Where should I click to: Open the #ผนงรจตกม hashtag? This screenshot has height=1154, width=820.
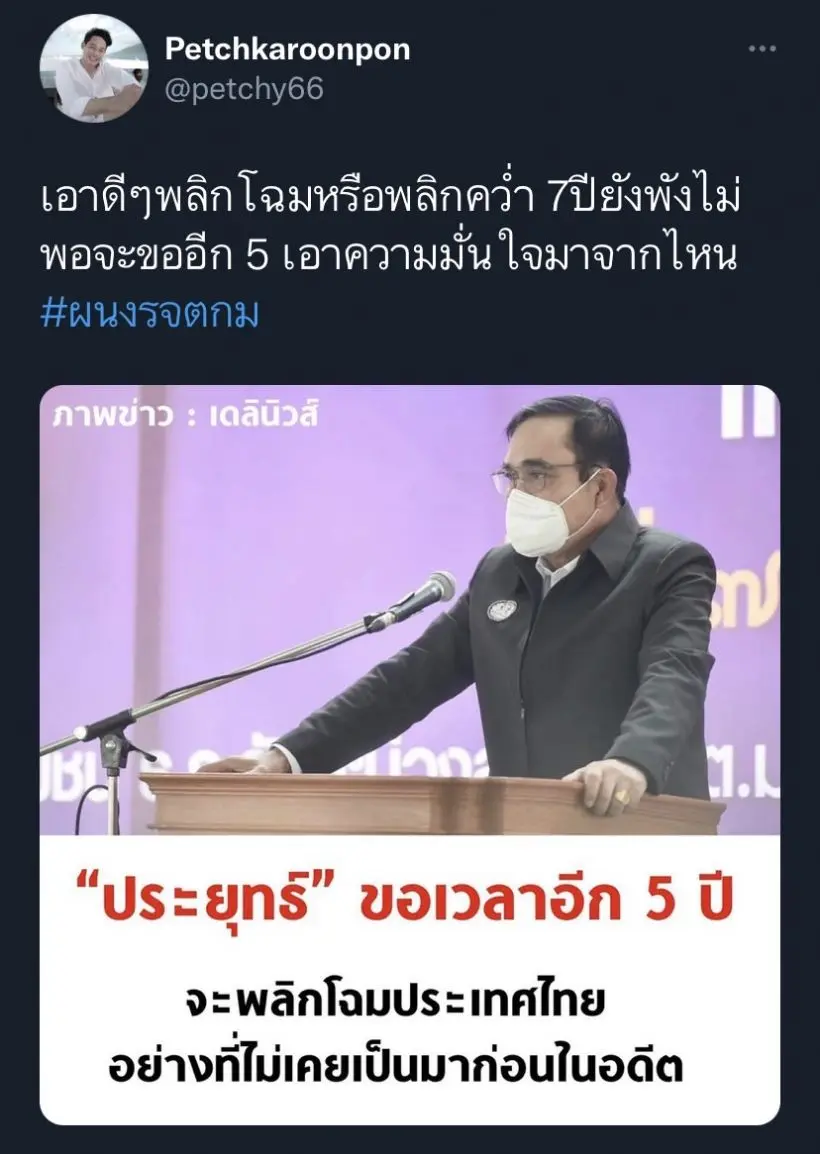(150, 314)
